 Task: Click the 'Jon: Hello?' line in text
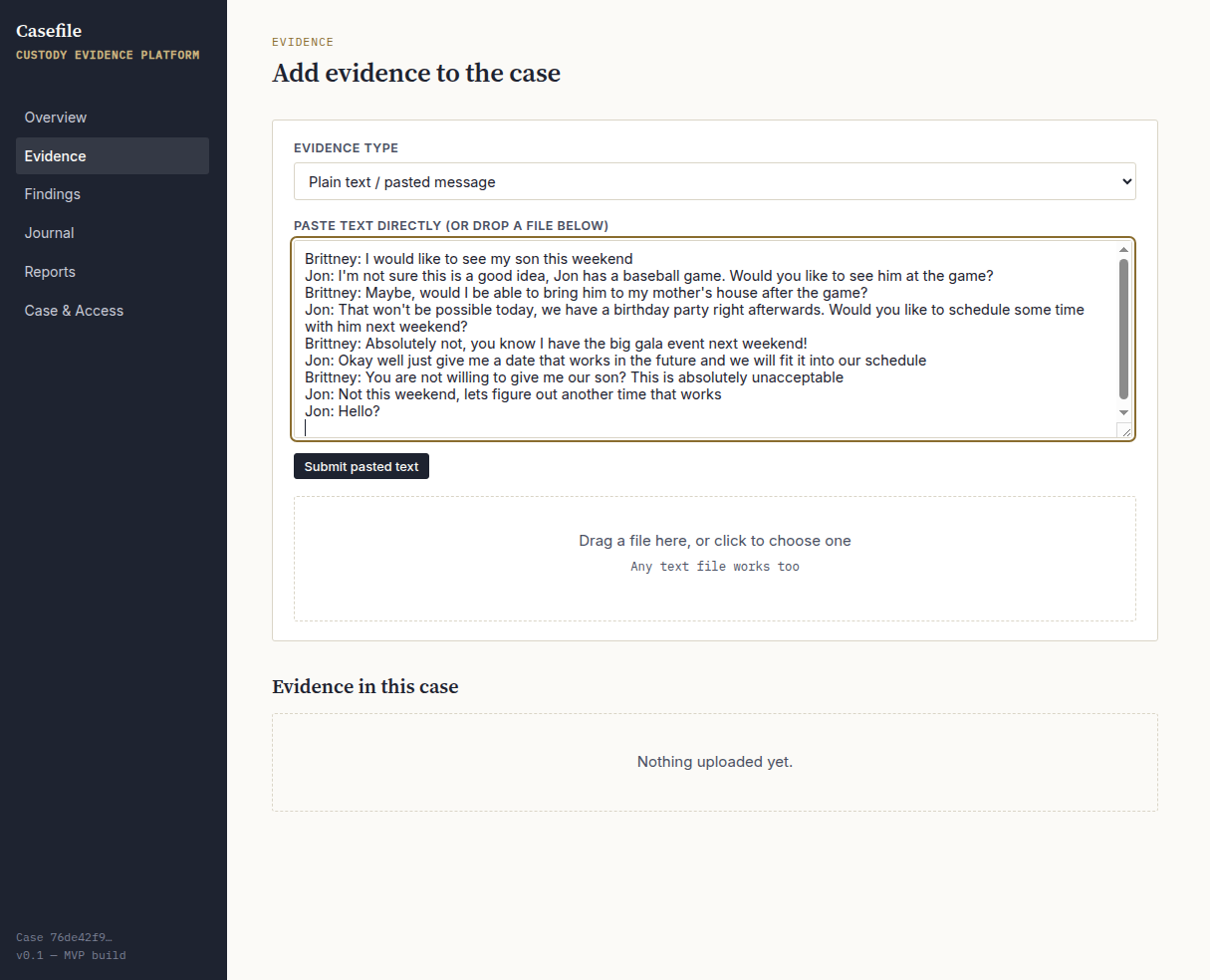343,411
